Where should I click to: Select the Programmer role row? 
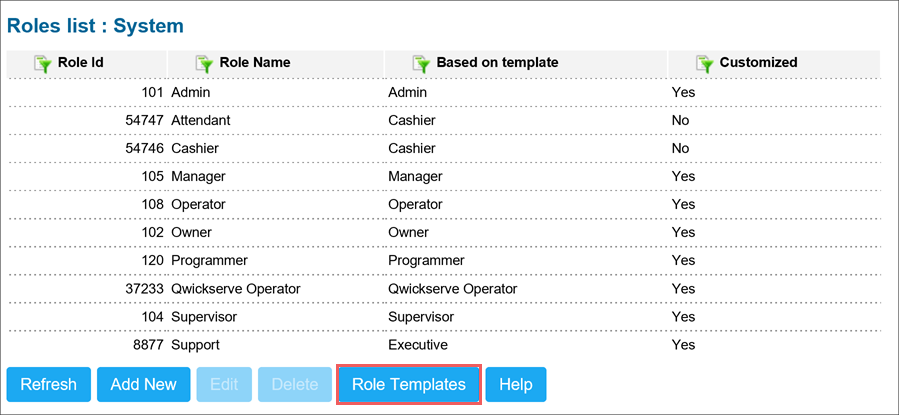(443, 261)
